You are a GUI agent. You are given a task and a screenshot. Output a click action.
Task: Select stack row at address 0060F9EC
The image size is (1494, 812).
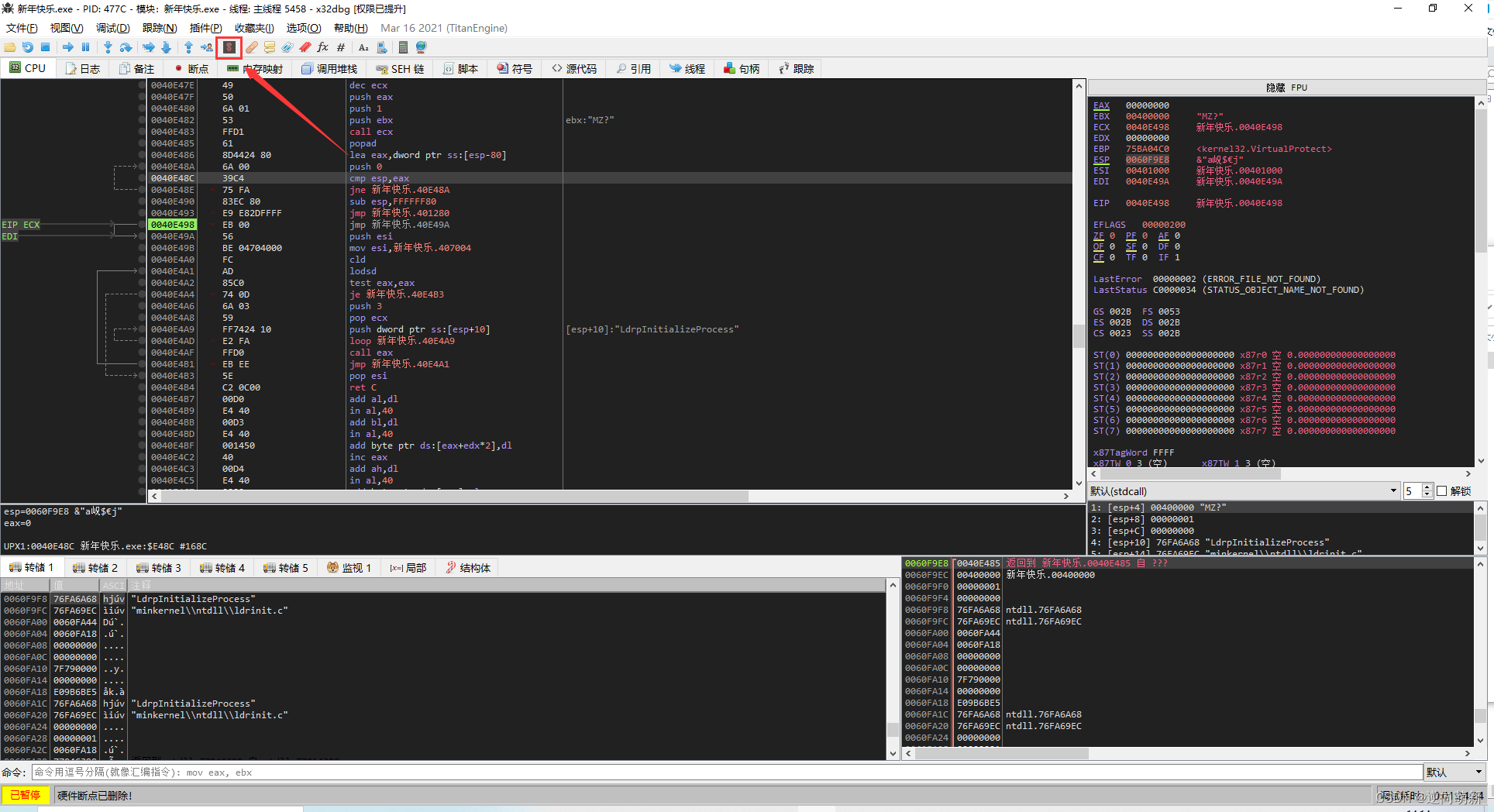[1188, 575]
